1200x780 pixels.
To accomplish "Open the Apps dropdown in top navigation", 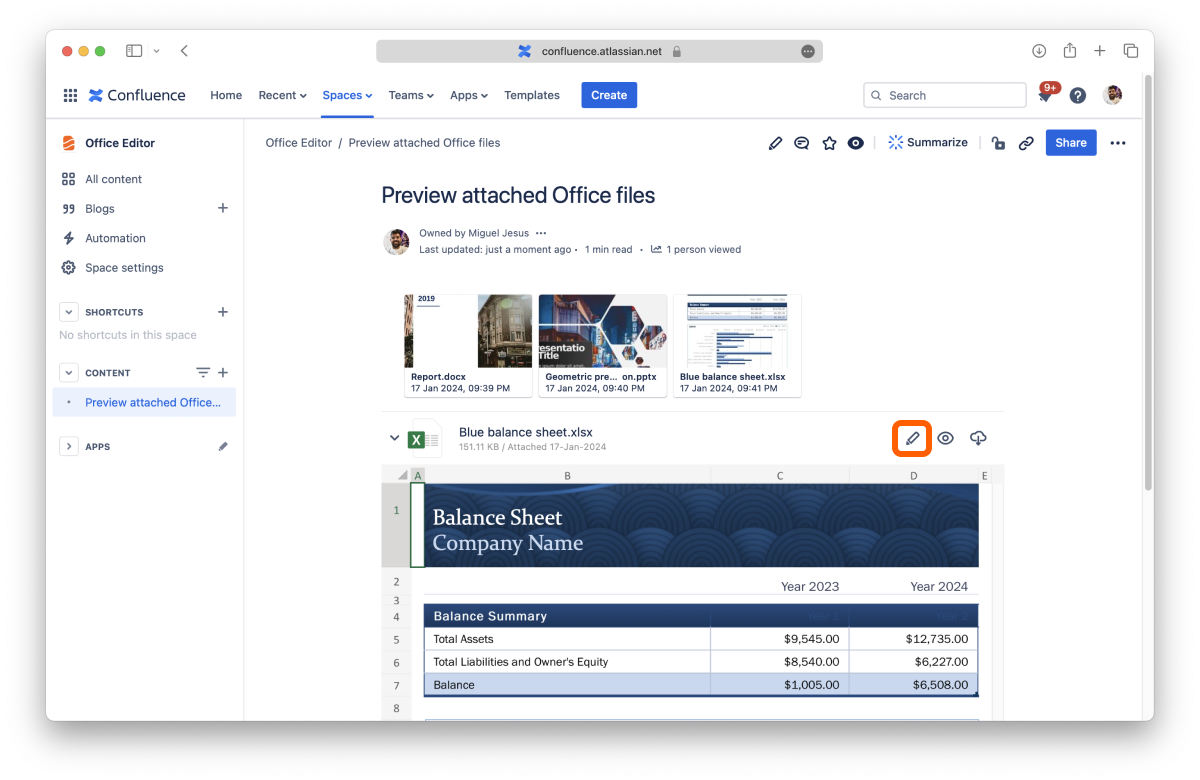I will click(469, 96).
